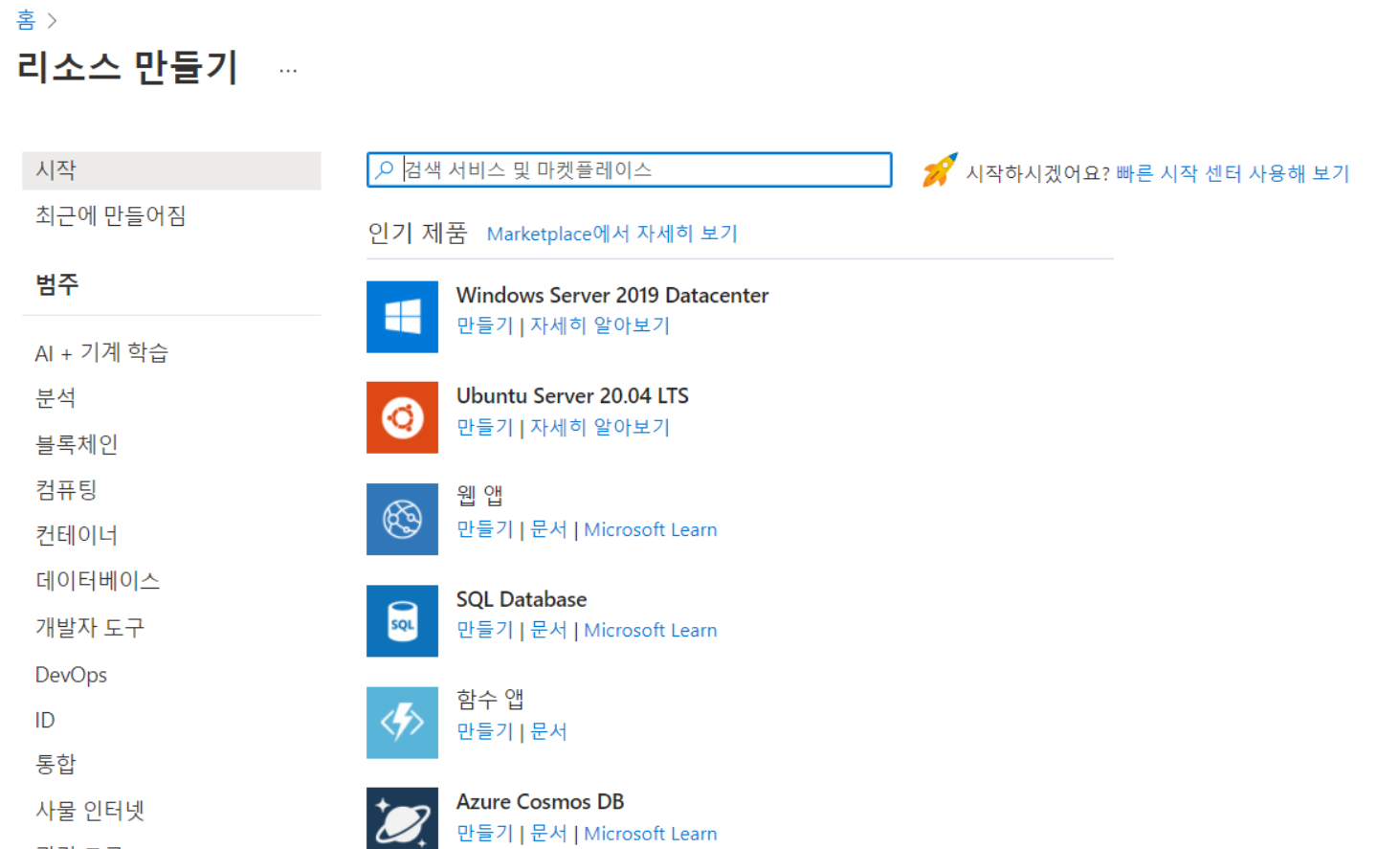Click the SQL Database title text
Viewport: 1400px width, 849px height.
coord(522,599)
